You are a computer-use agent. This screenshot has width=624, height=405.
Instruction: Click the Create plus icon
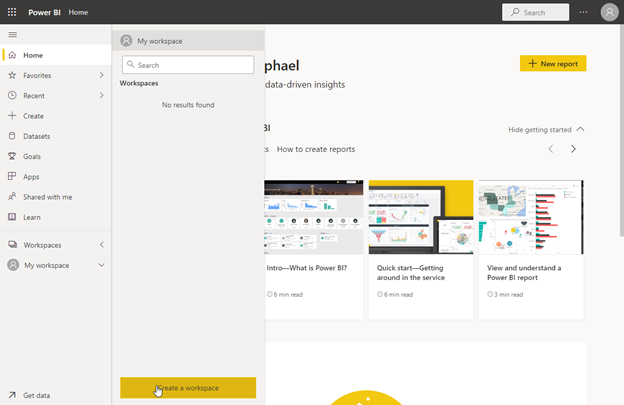pyautogui.click(x=12, y=116)
